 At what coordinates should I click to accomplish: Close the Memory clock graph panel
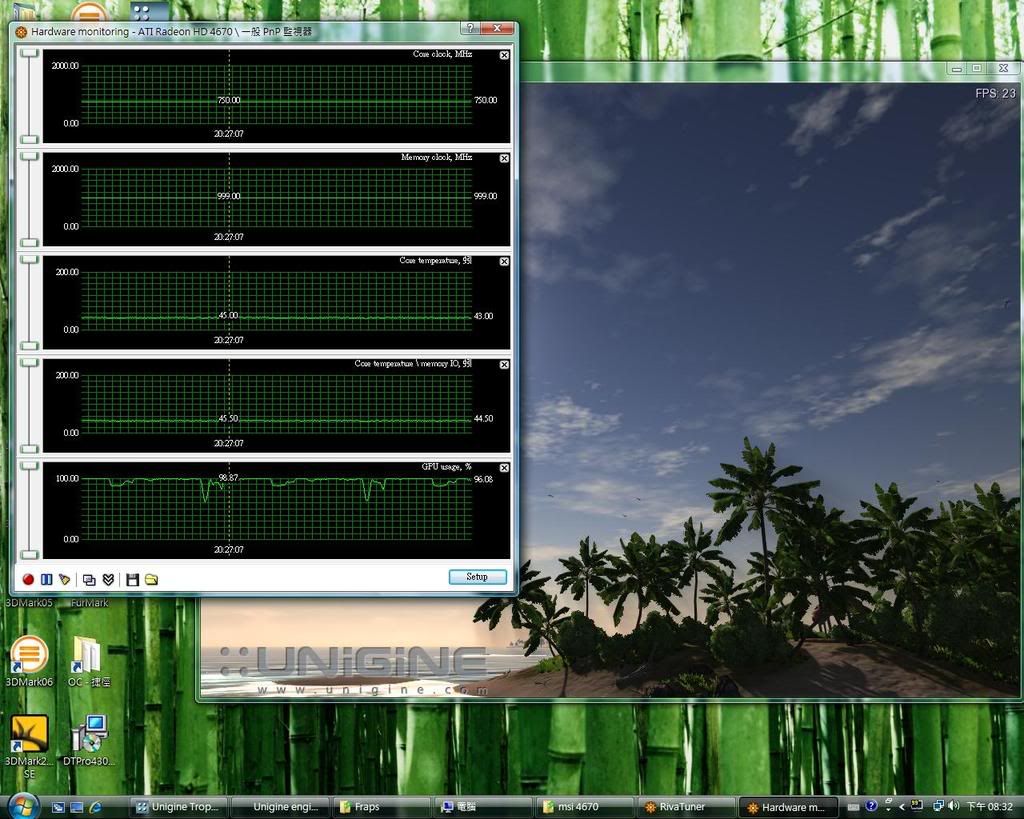[x=503, y=159]
